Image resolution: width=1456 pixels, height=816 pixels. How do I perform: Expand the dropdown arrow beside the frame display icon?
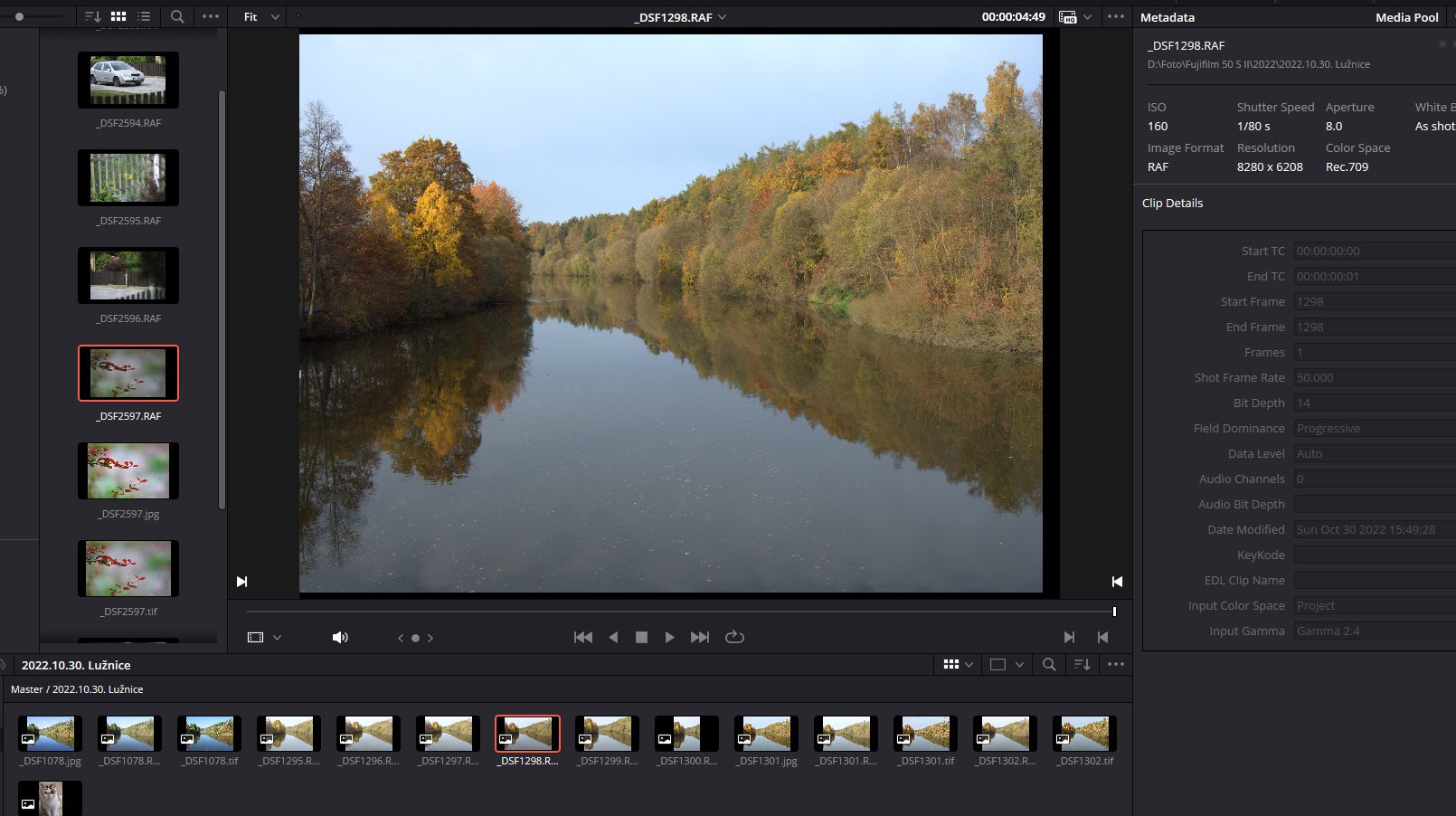pyautogui.click(x=1019, y=665)
